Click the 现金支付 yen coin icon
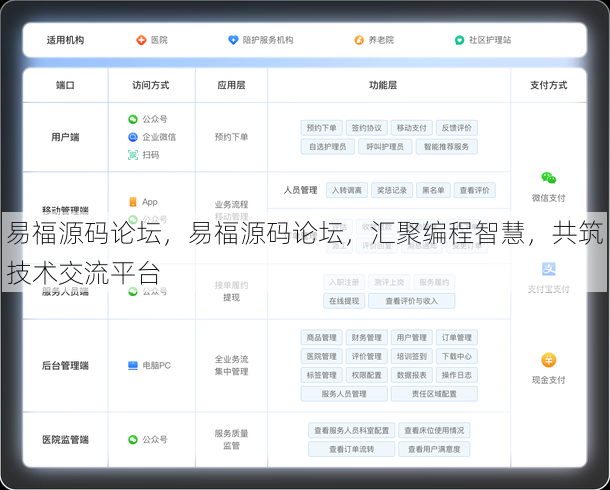This screenshot has height=490, width=610. 549,360
